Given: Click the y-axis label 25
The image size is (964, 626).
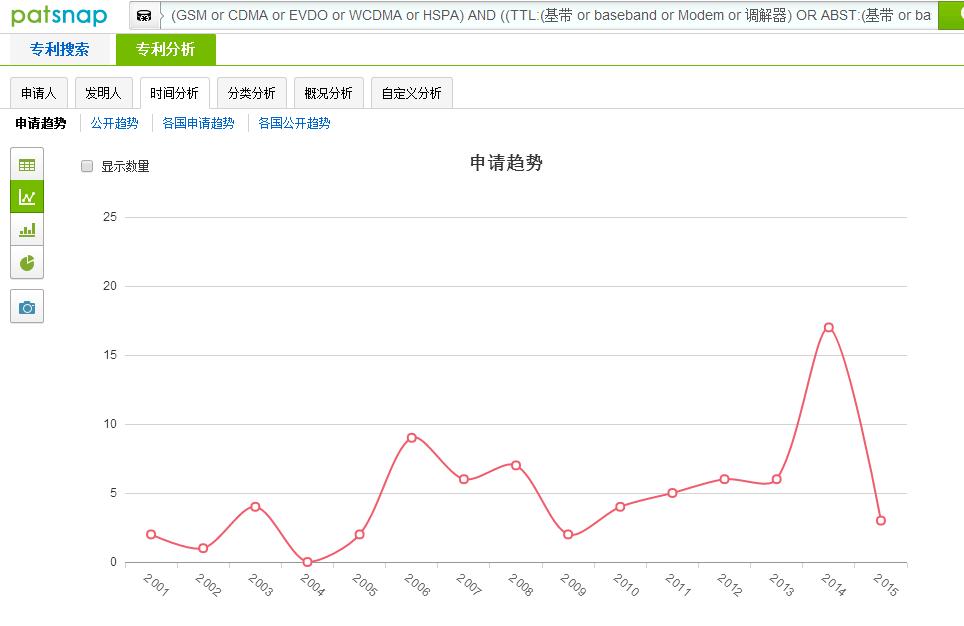Looking at the screenshot, I should tap(110, 216).
